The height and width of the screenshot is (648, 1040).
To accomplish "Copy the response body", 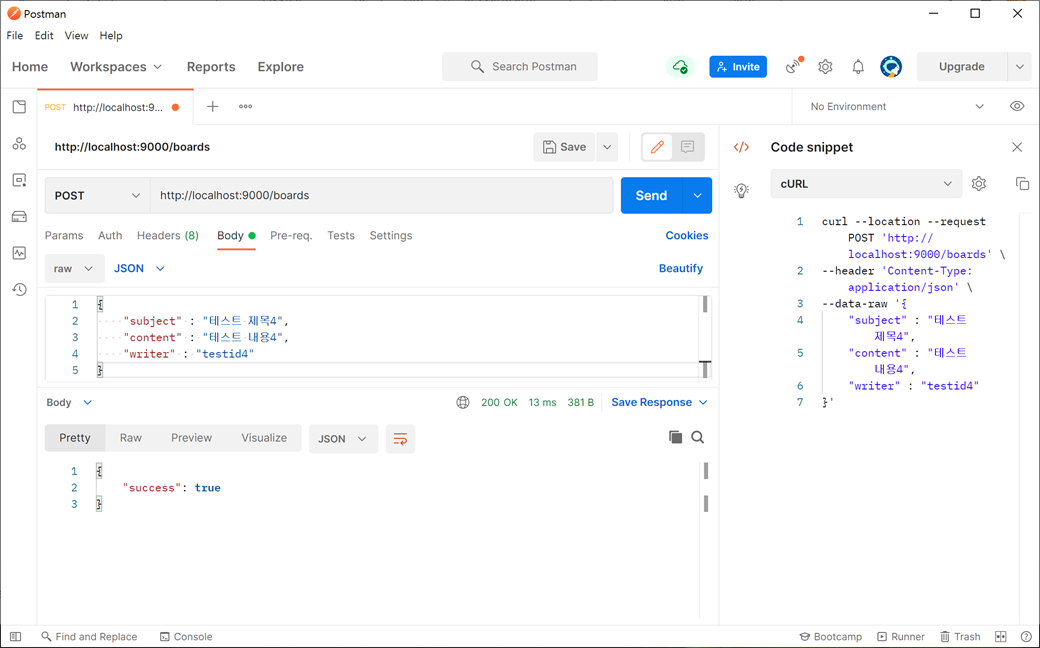I will tap(675, 437).
